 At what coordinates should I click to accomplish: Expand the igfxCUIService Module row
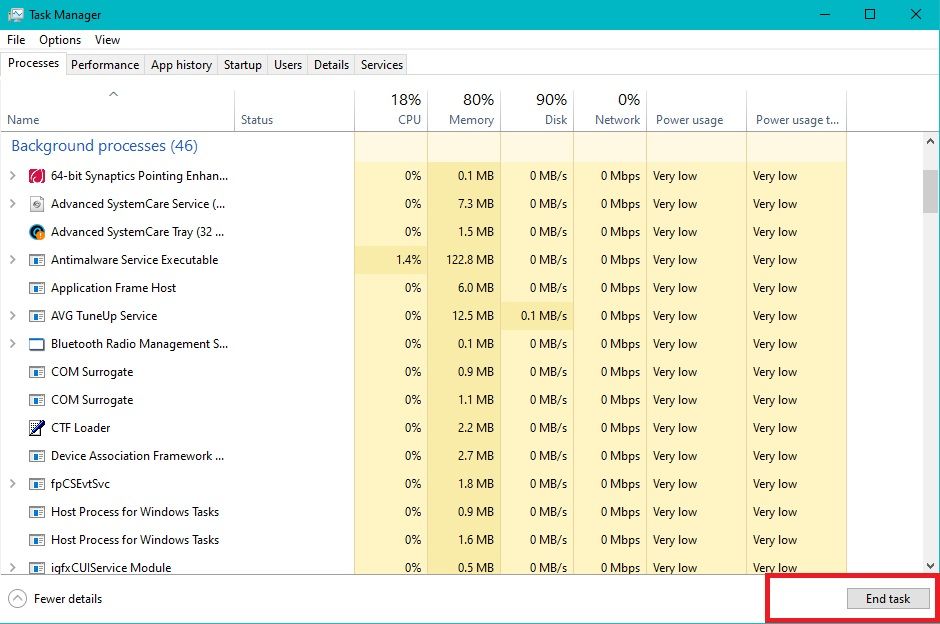(13, 567)
